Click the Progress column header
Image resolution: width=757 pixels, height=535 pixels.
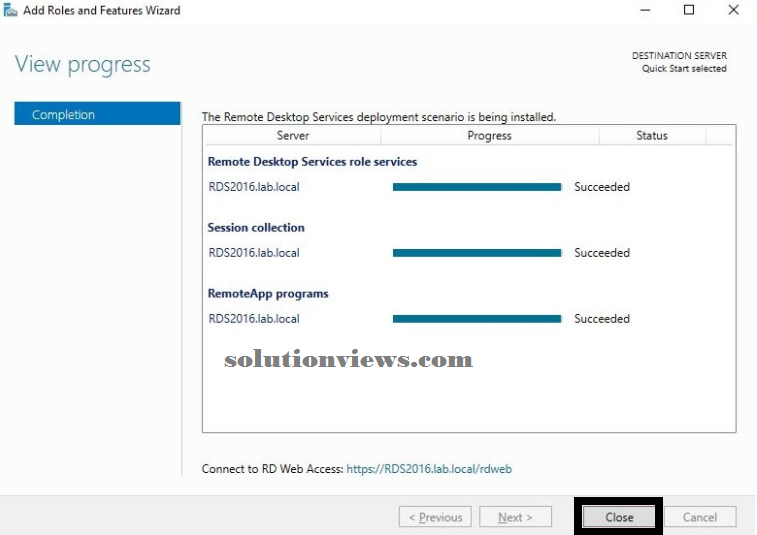pyautogui.click(x=490, y=136)
